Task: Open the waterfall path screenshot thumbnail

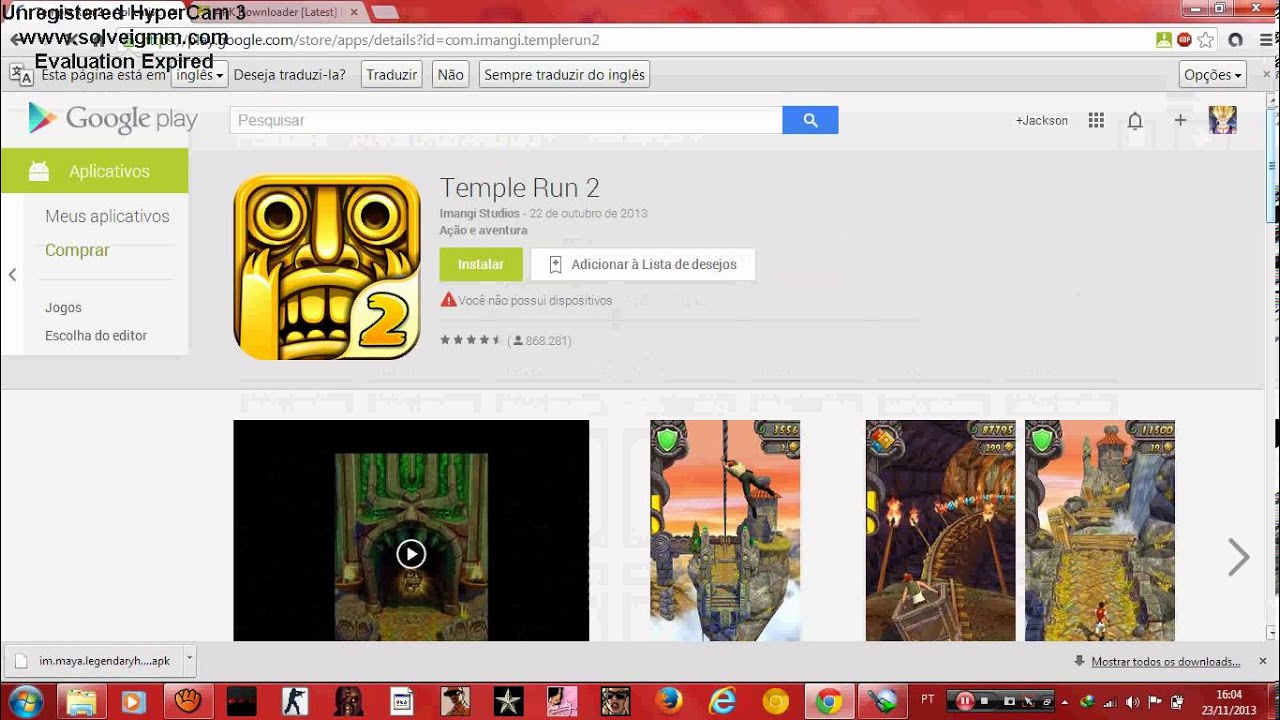Action: point(1100,530)
